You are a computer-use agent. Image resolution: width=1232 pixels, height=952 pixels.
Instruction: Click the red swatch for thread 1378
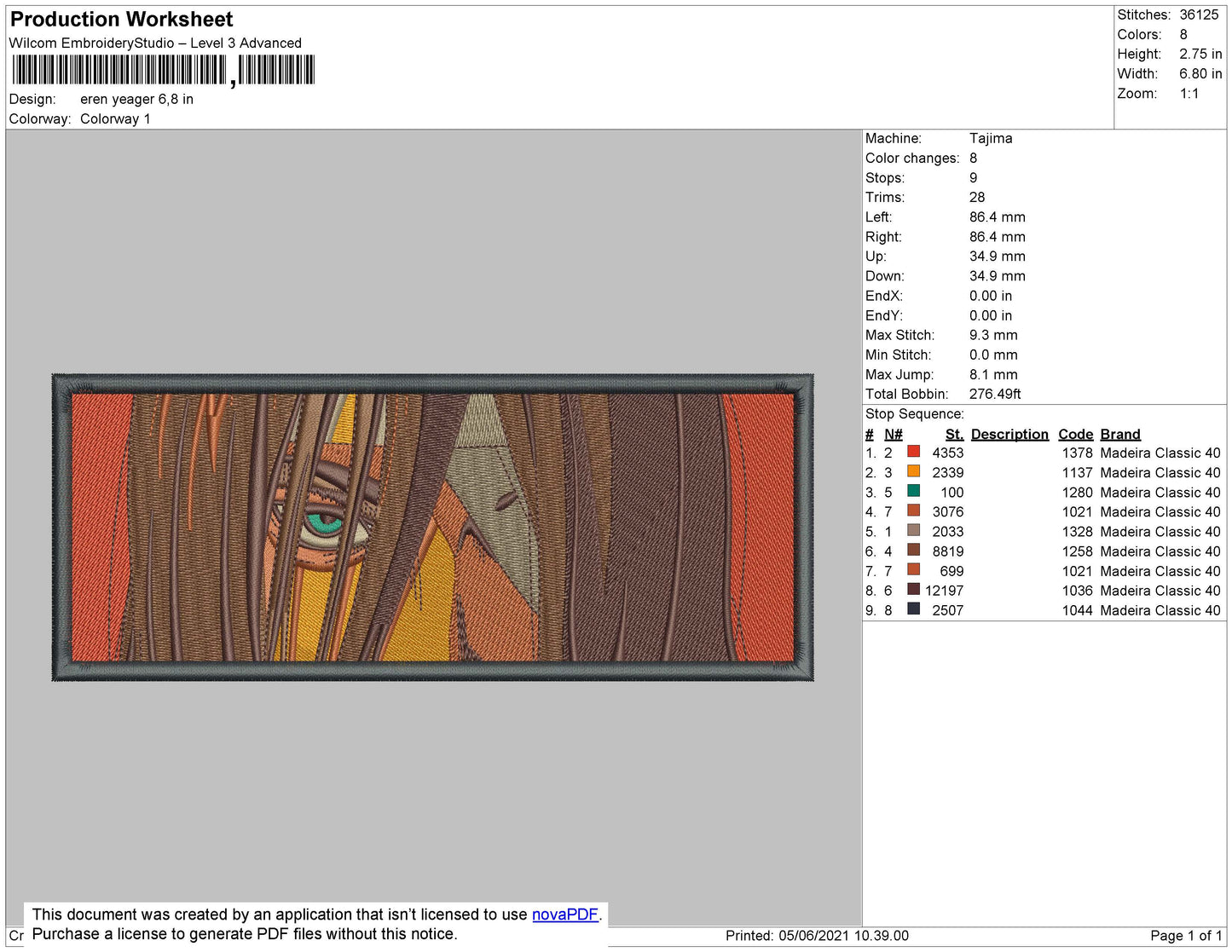pos(914,452)
